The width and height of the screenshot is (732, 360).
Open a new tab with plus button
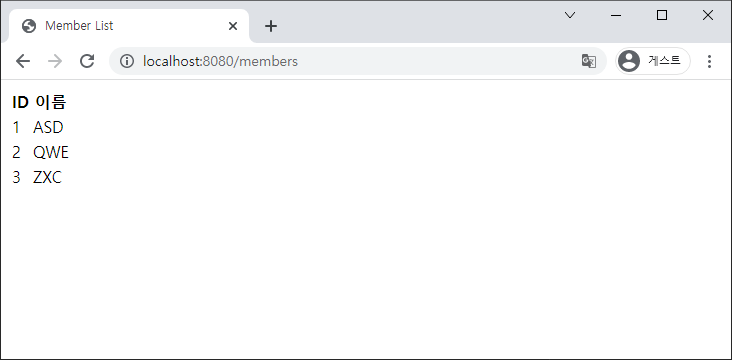coord(271,26)
